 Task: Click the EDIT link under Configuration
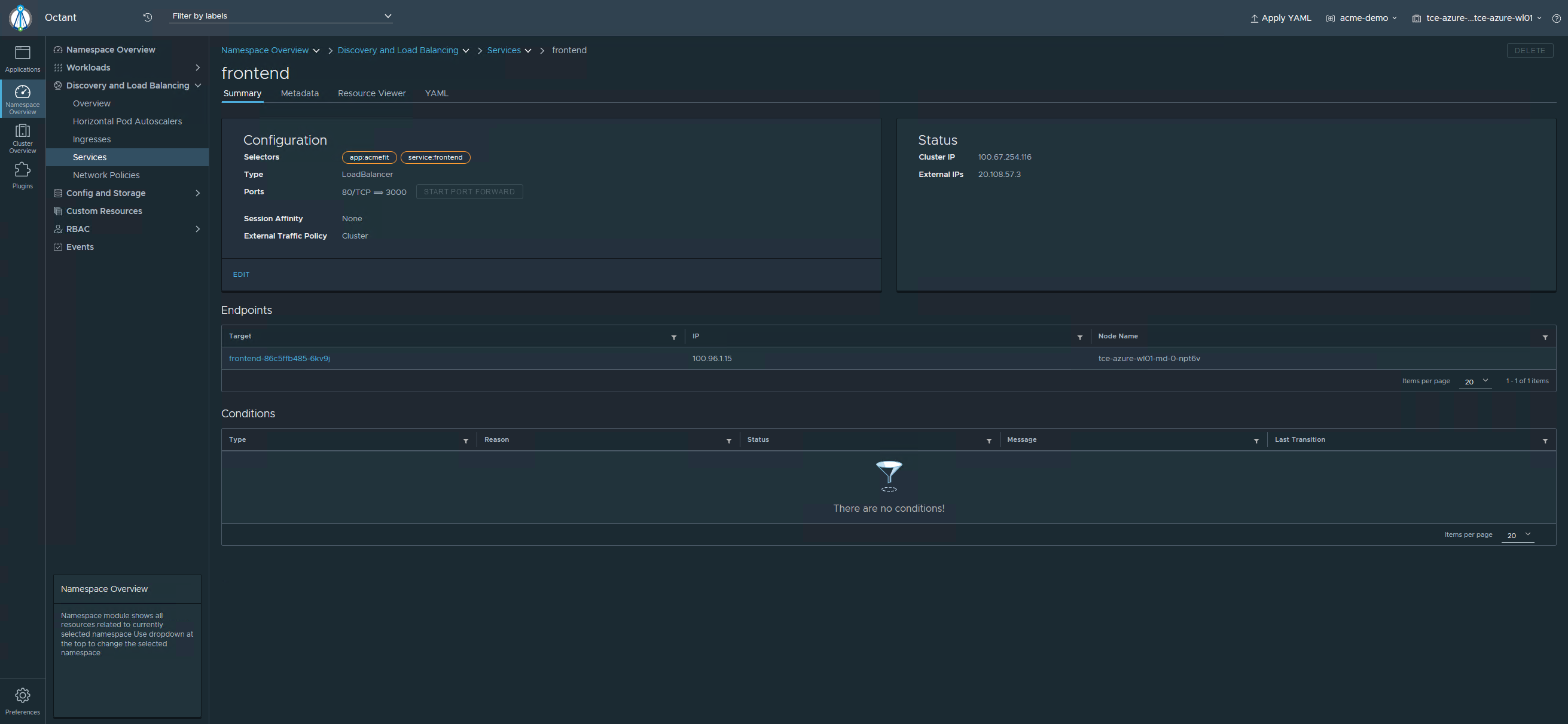point(241,274)
